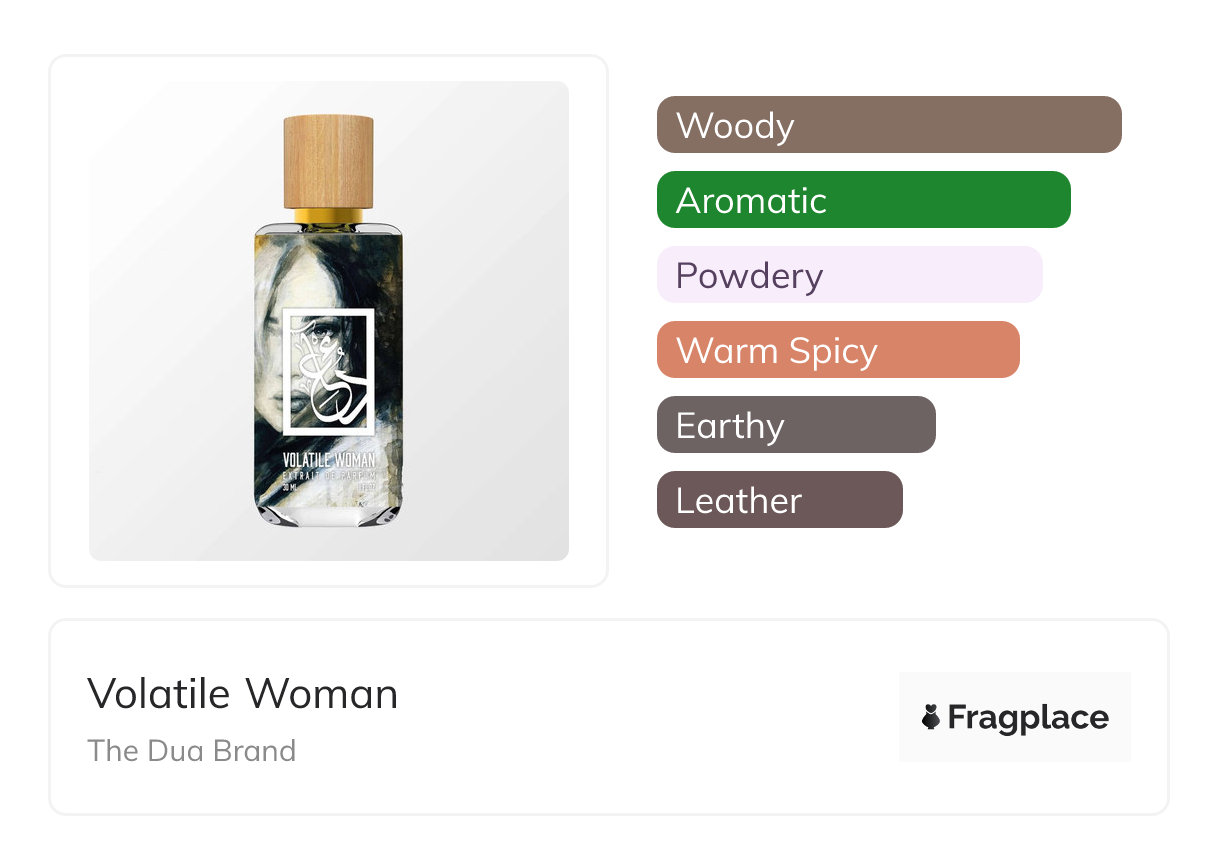The height and width of the screenshot is (864, 1218).
Task: Click the white calligraphy emblem on bottle
Action: (x=327, y=370)
